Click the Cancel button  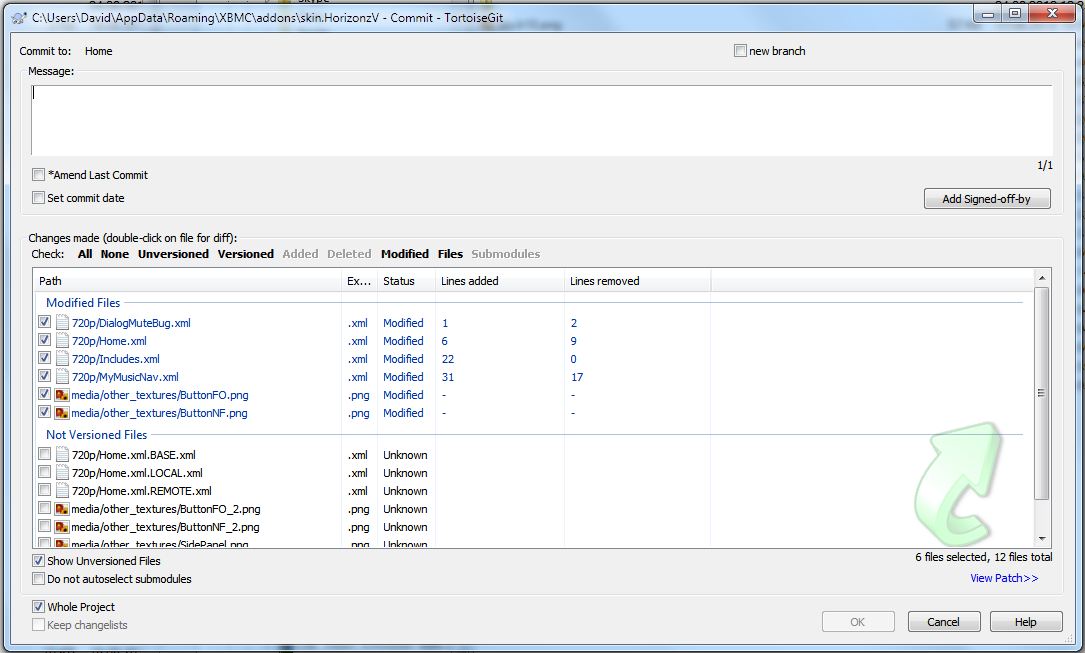[943, 621]
